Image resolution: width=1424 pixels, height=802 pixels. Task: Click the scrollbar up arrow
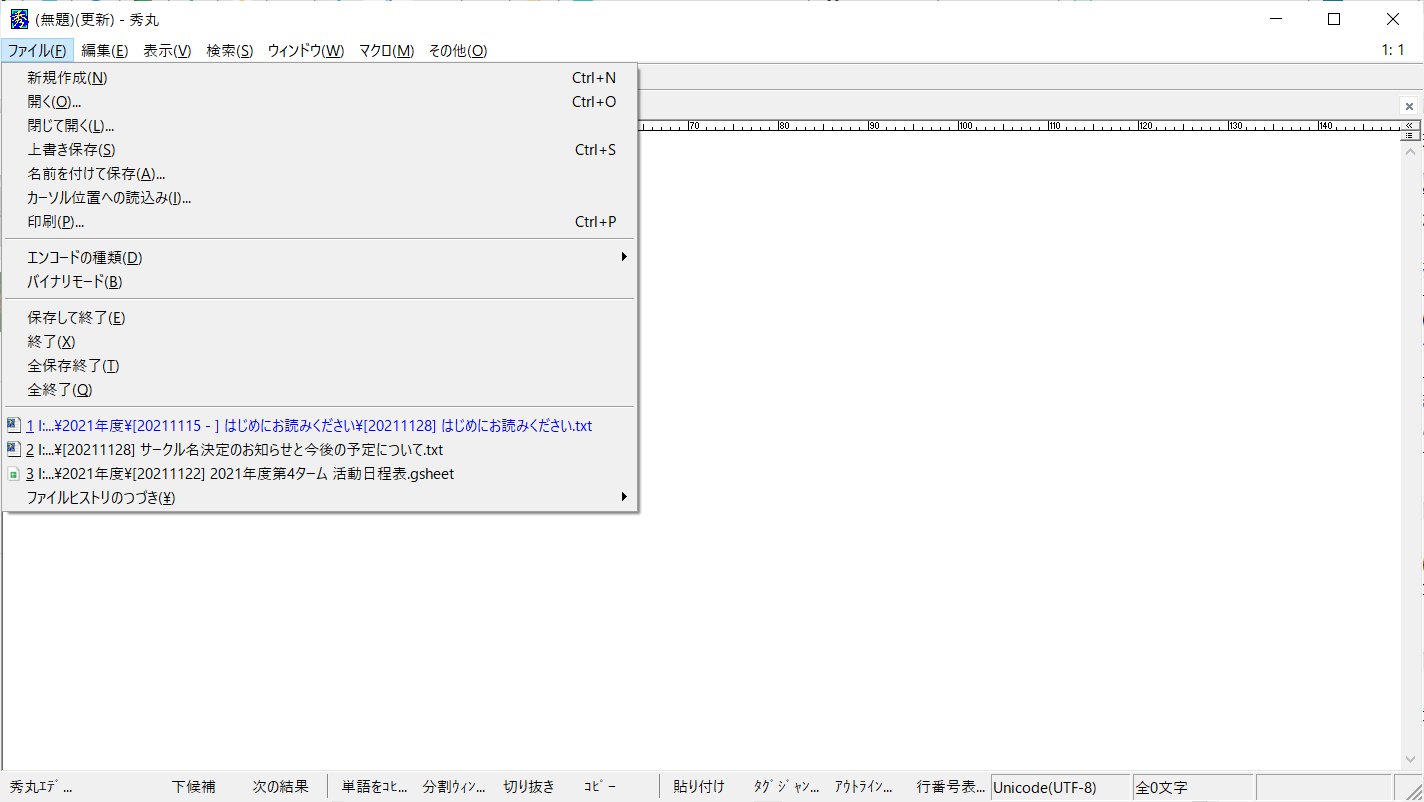[x=1411, y=152]
